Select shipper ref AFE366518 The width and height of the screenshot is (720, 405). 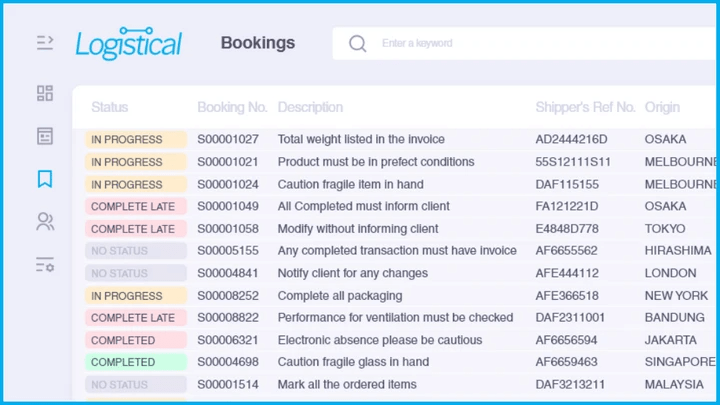coord(567,296)
